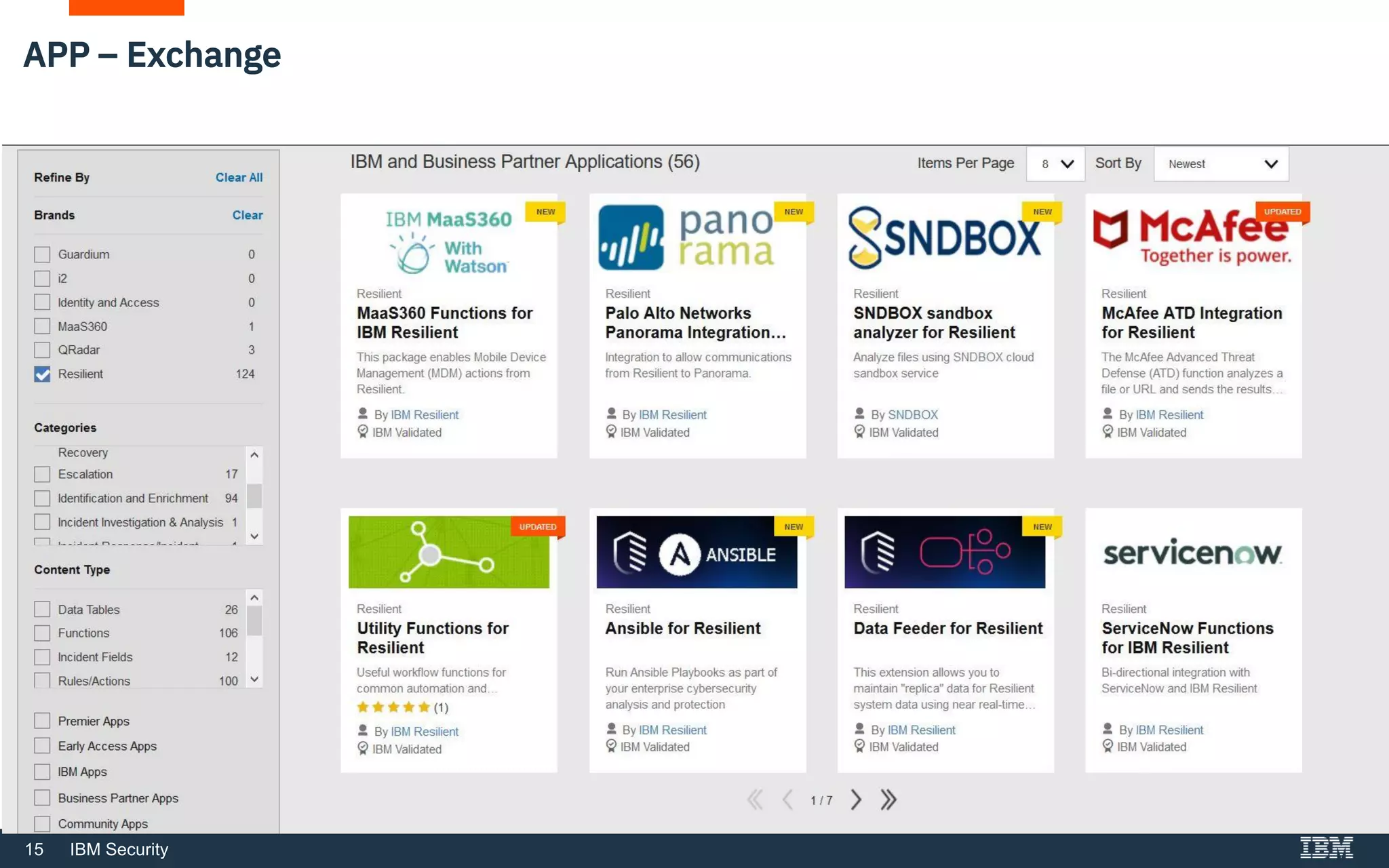Image resolution: width=1389 pixels, height=868 pixels.
Task: Check the Identification and Enrichment checkbox
Action: pos(42,498)
